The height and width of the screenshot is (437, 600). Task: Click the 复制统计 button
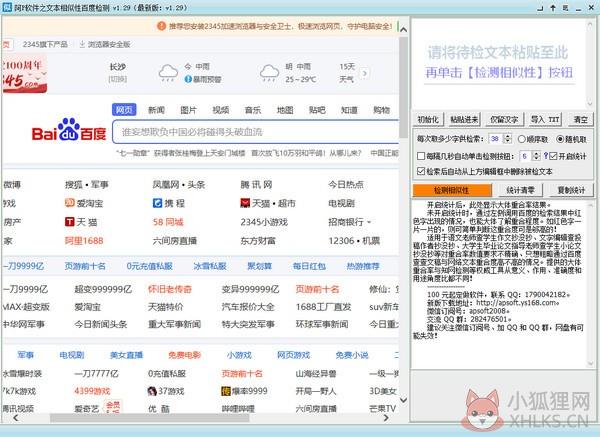[571, 190]
